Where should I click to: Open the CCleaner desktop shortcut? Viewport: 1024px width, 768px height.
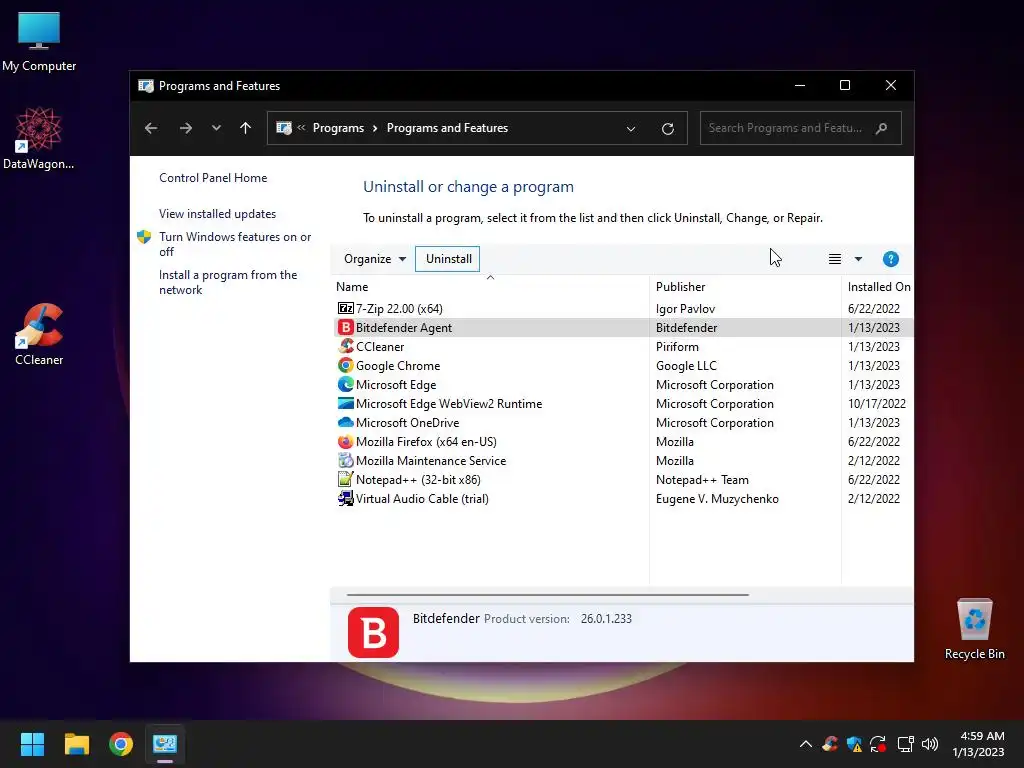(39, 334)
